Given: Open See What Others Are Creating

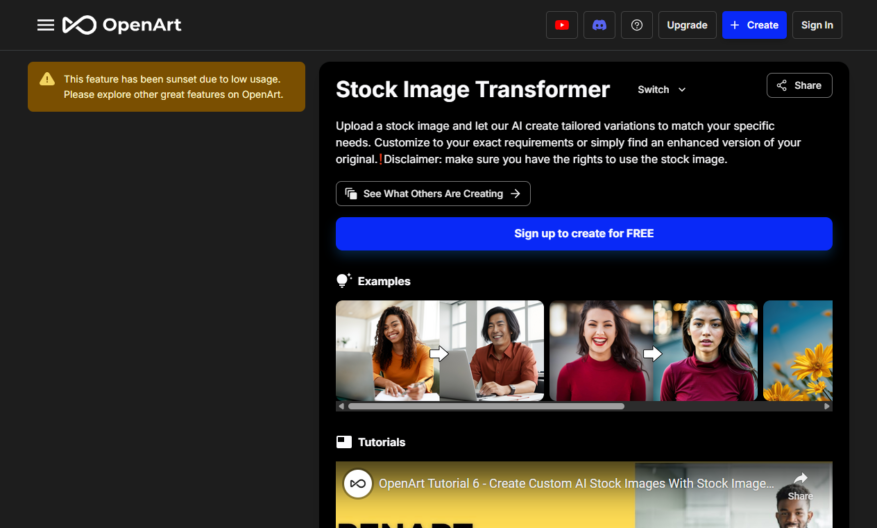Looking at the screenshot, I should (433, 194).
